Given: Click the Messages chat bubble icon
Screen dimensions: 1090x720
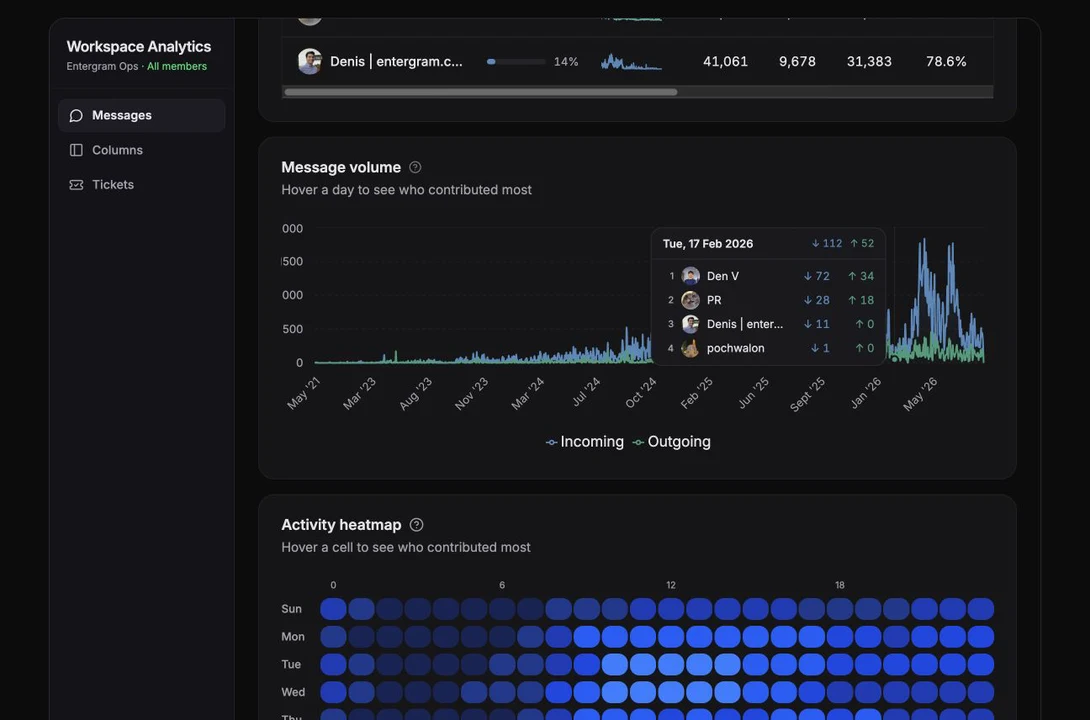Looking at the screenshot, I should click(76, 115).
